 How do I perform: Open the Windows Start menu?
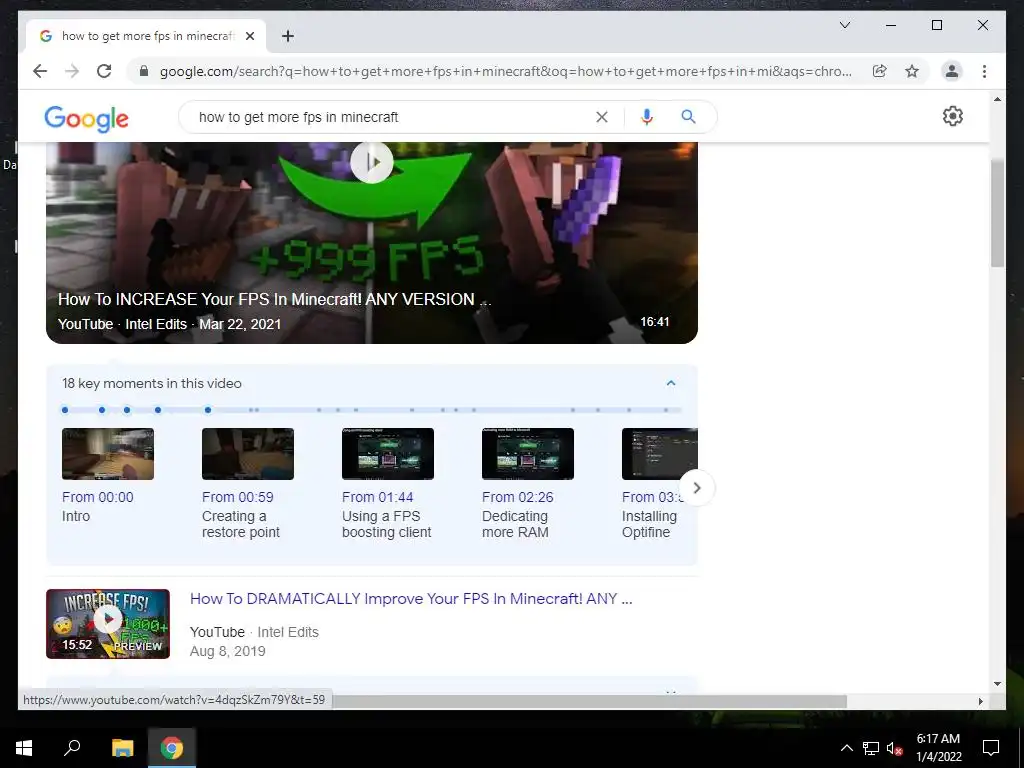(24, 748)
